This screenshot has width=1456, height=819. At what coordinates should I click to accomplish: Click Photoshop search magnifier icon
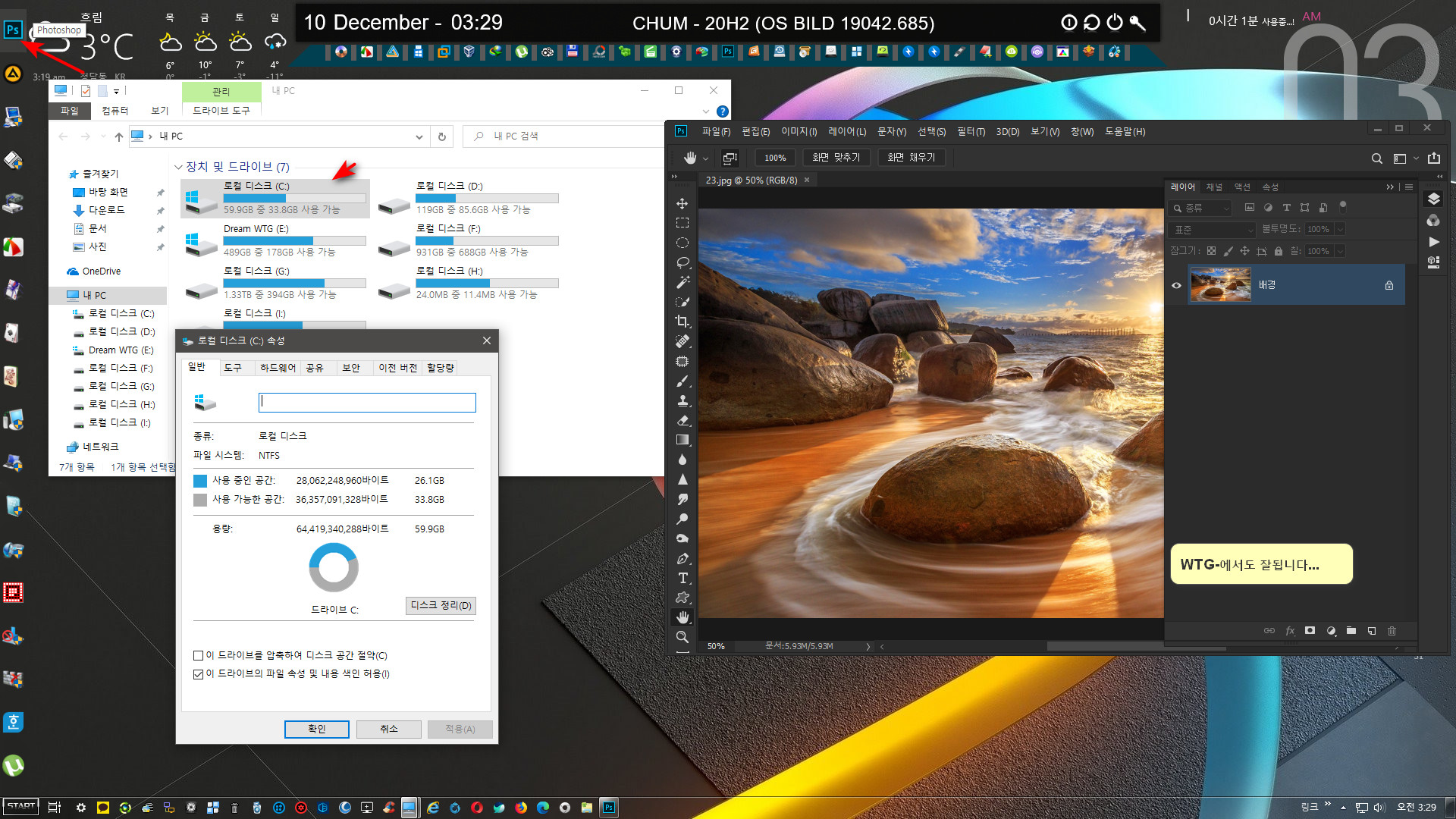[x=1376, y=158]
